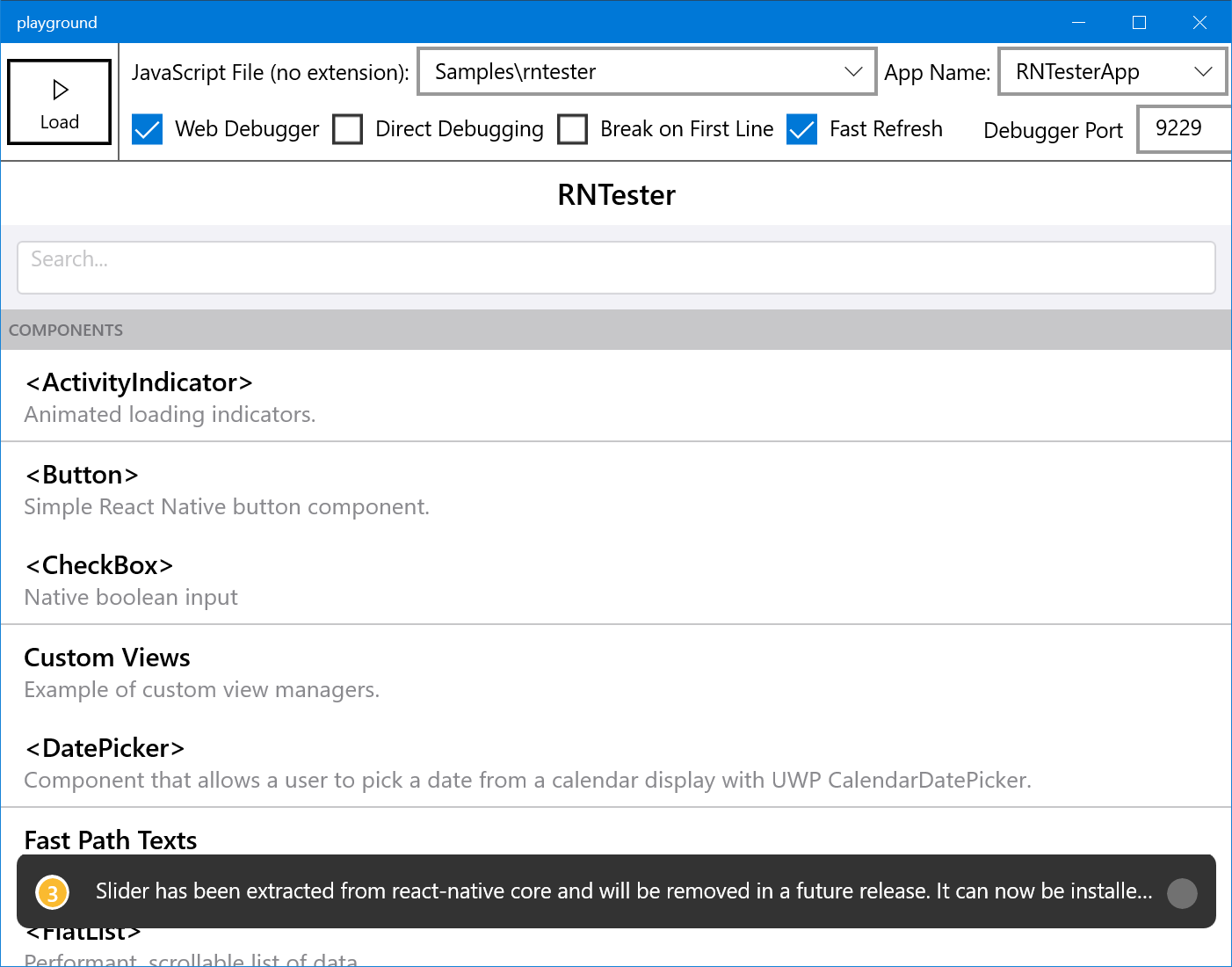The width and height of the screenshot is (1232, 967).
Task: Dismiss the Slider removal toast notification
Action: click(x=1181, y=891)
